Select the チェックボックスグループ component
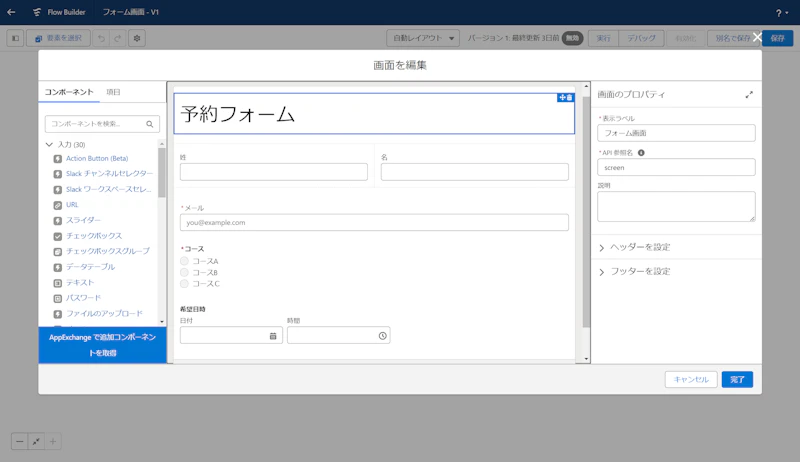 (x=102, y=251)
